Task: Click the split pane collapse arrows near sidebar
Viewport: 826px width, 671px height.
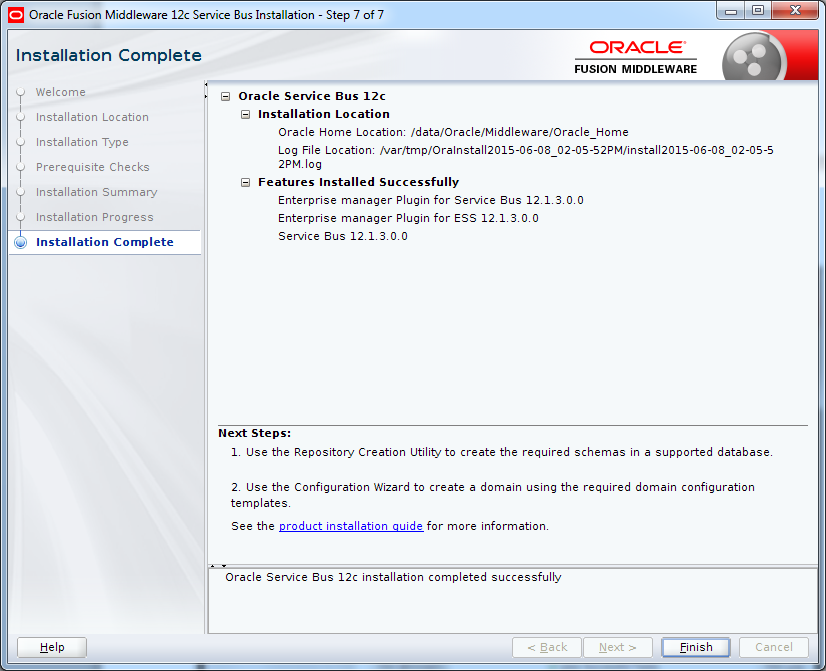Action: click(x=206, y=90)
